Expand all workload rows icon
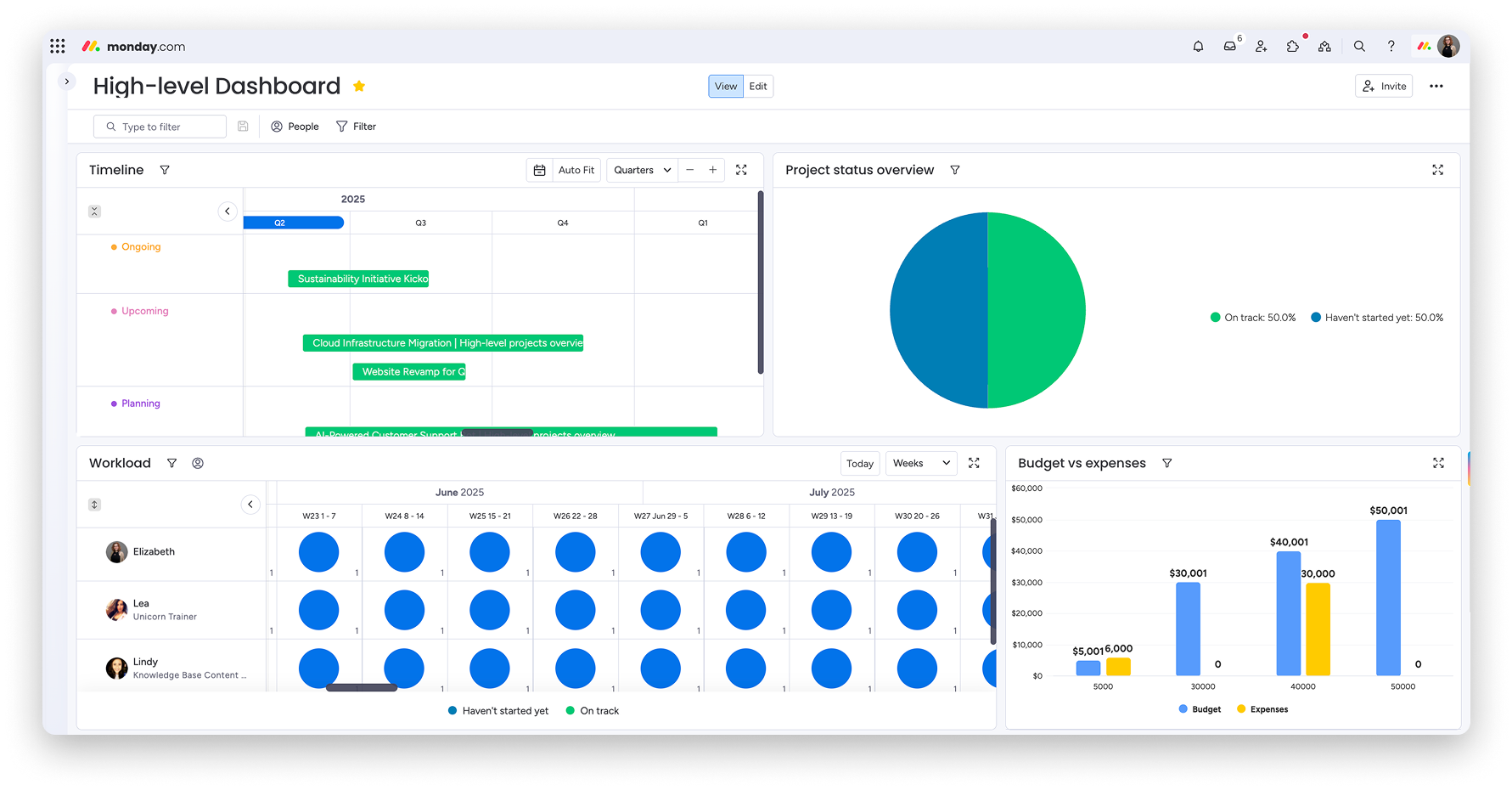1512x790 pixels. (x=94, y=505)
